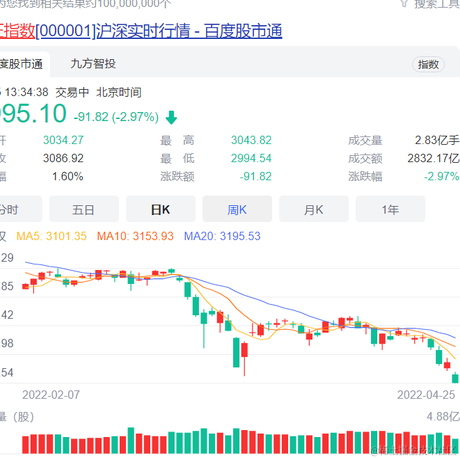Click the MA10: 3153.93 indicator
The width and height of the screenshot is (460, 460).
135,236
